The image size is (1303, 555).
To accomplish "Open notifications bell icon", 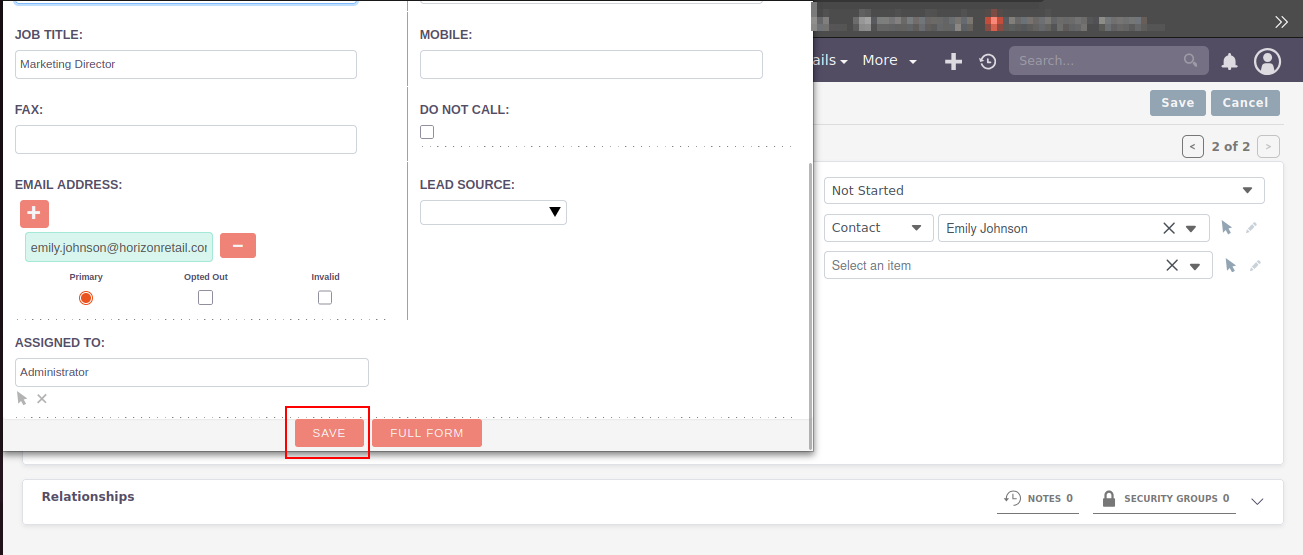I will [x=1230, y=62].
